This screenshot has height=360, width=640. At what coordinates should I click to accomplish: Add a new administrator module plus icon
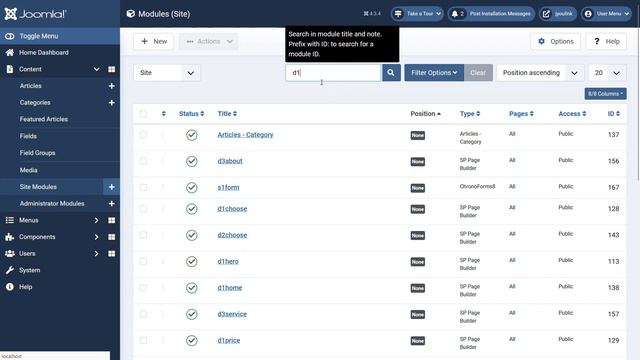pyautogui.click(x=111, y=204)
